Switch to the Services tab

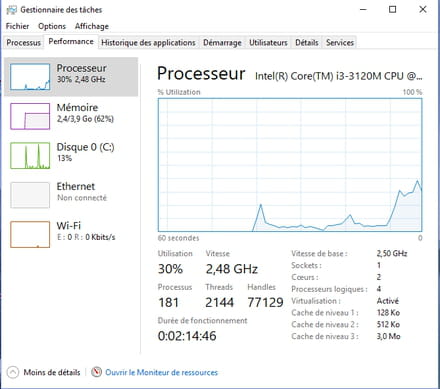[340, 43]
